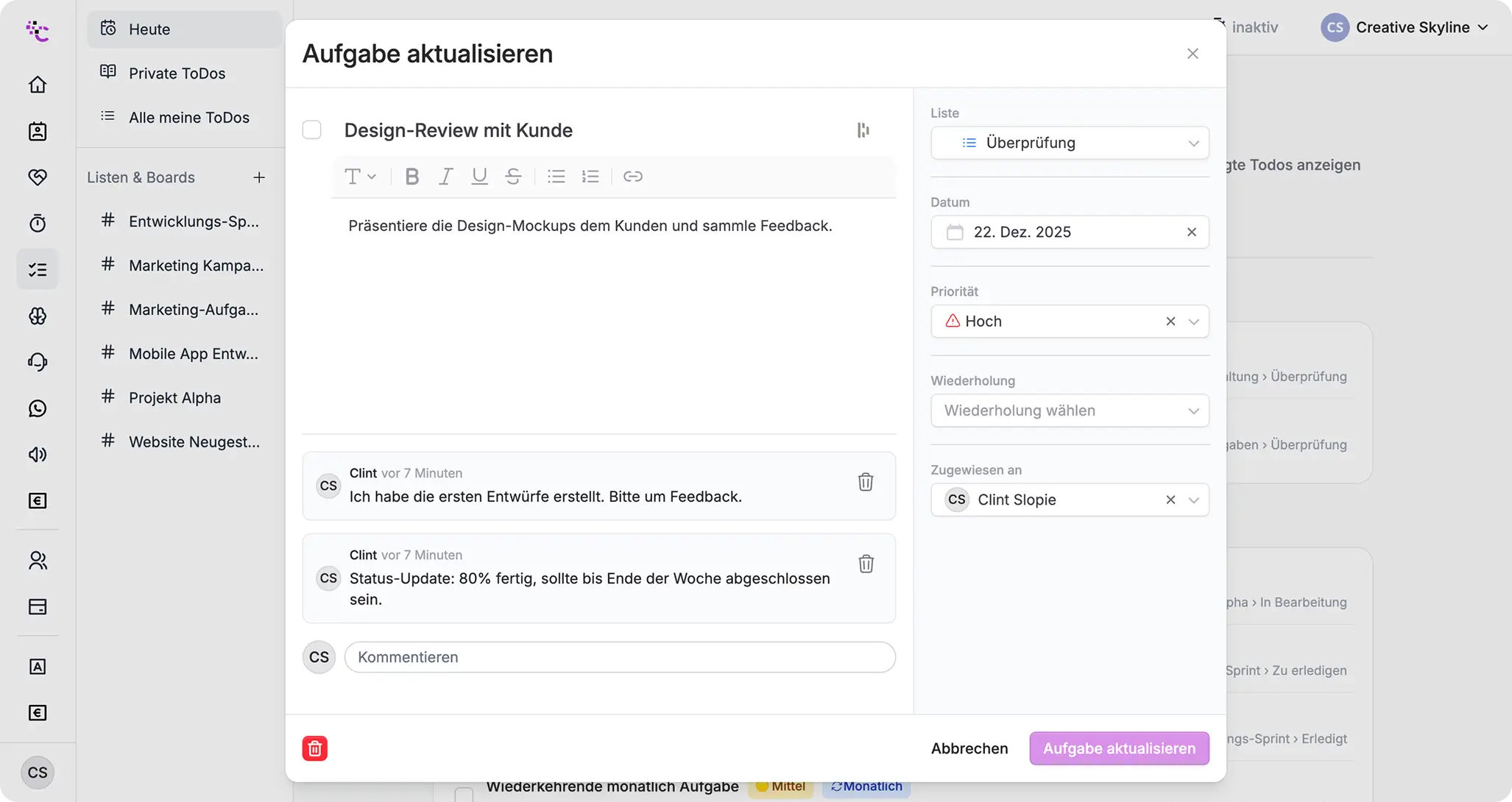
Task: Insert a bullet list in the description
Action: pos(556,176)
